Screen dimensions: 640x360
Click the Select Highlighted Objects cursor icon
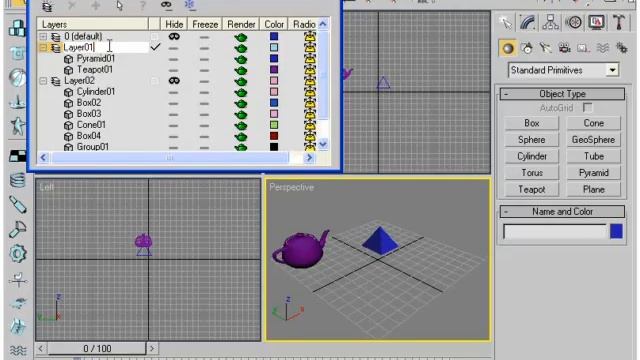point(119,6)
